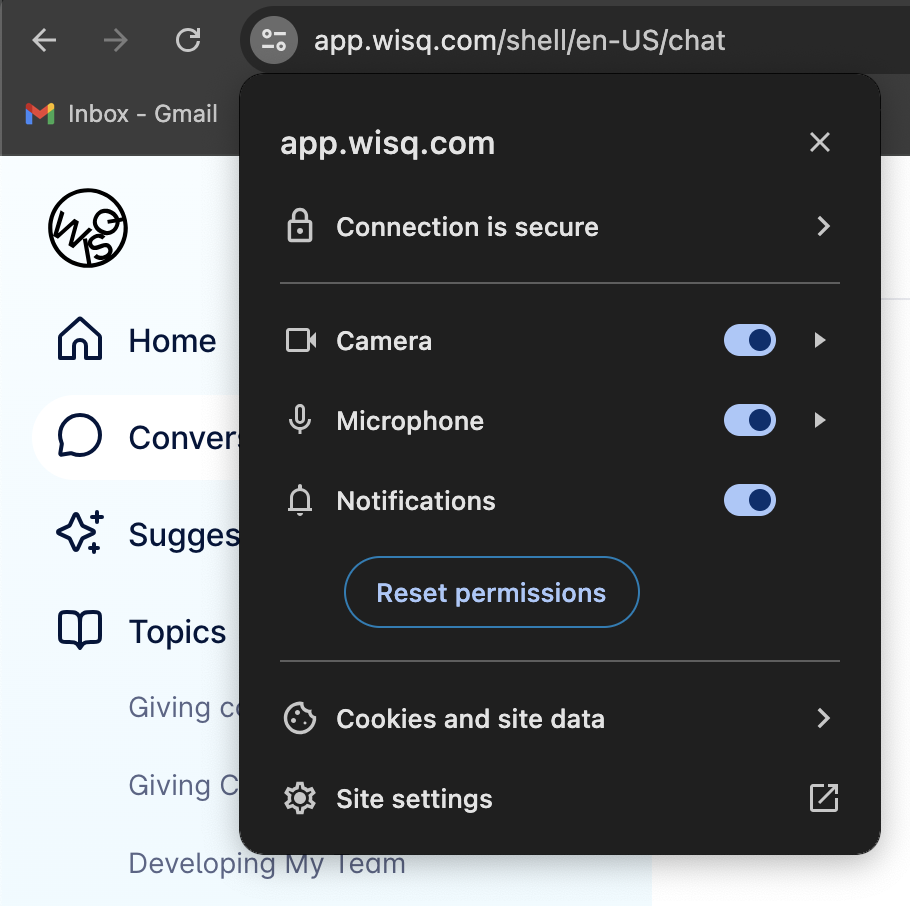The width and height of the screenshot is (910, 906).
Task: Click the browser reload icon
Action: [187, 40]
